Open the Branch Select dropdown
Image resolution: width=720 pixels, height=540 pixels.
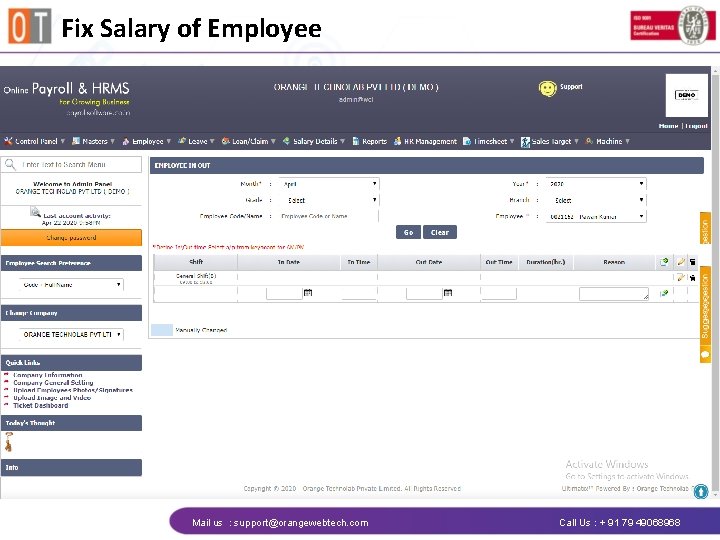tap(596, 200)
